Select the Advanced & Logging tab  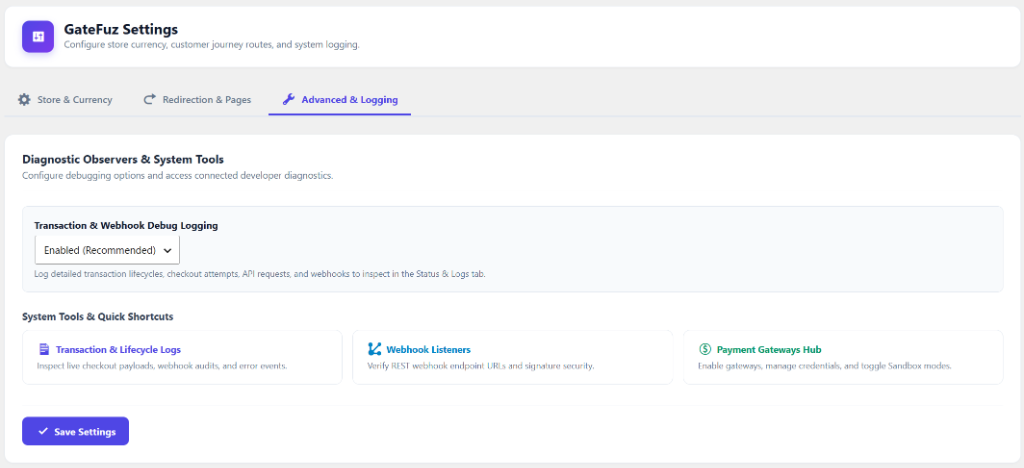tap(340, 100)
